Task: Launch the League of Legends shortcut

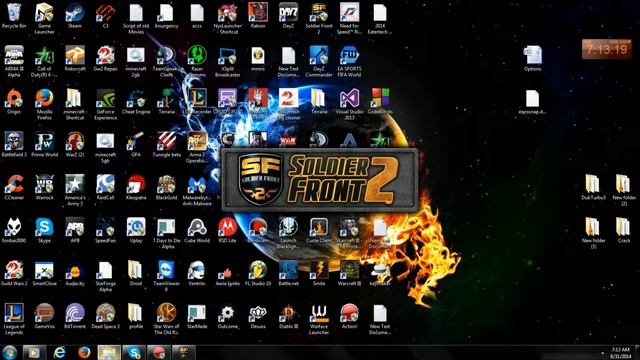Action: point(14,319)
